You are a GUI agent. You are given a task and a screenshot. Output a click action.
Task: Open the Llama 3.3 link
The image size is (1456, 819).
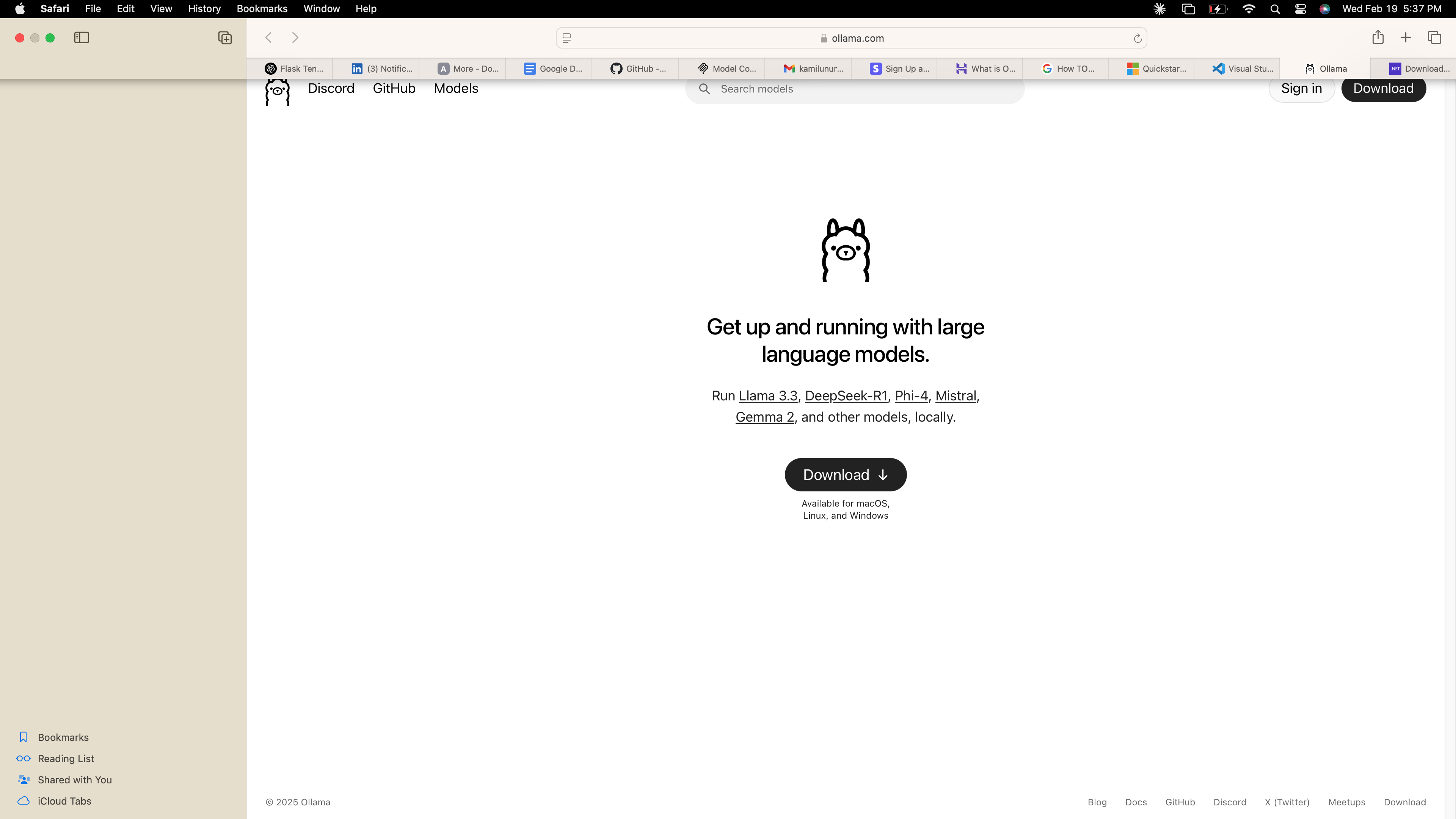(767, 395)
